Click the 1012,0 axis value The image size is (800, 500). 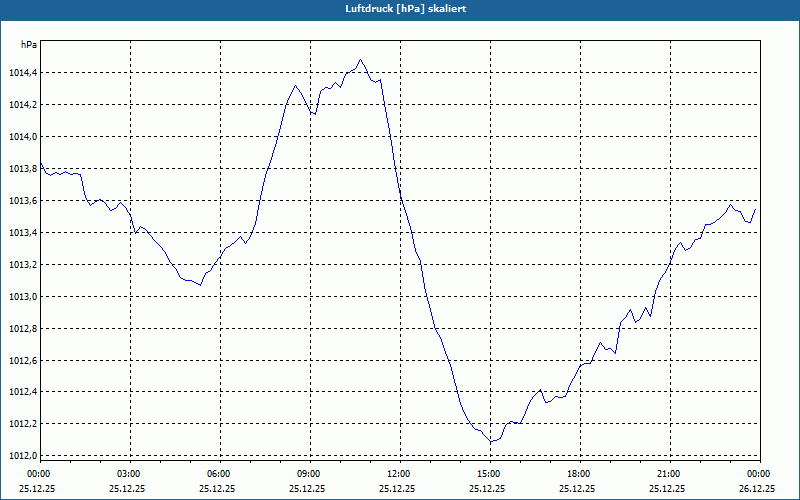point(23,456)
